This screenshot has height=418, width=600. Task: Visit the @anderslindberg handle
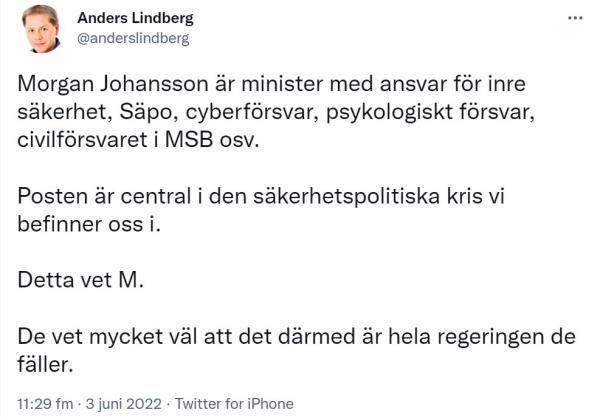(133, 39)
